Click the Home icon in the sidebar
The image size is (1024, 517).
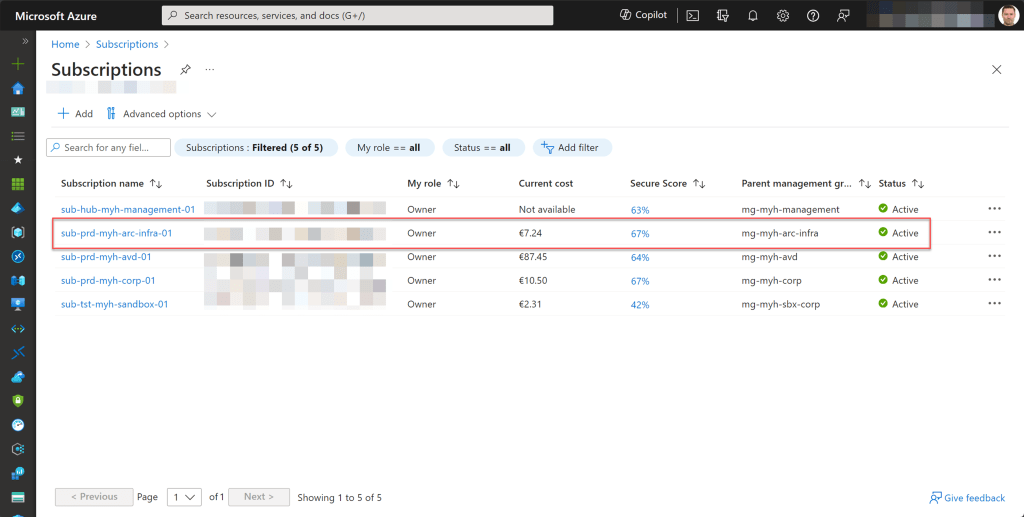coord(17,88)
